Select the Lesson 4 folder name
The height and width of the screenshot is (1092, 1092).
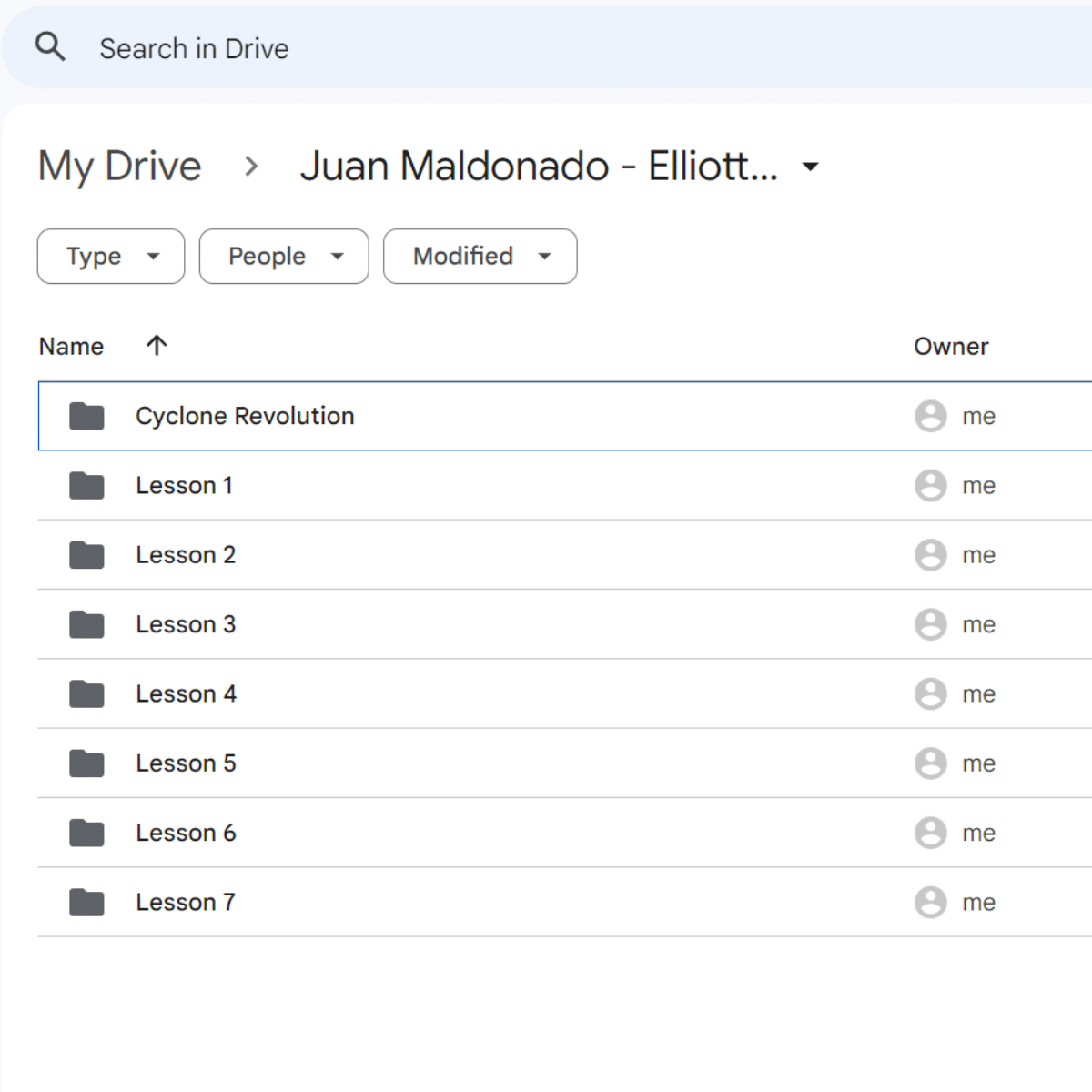pos(186,694)
